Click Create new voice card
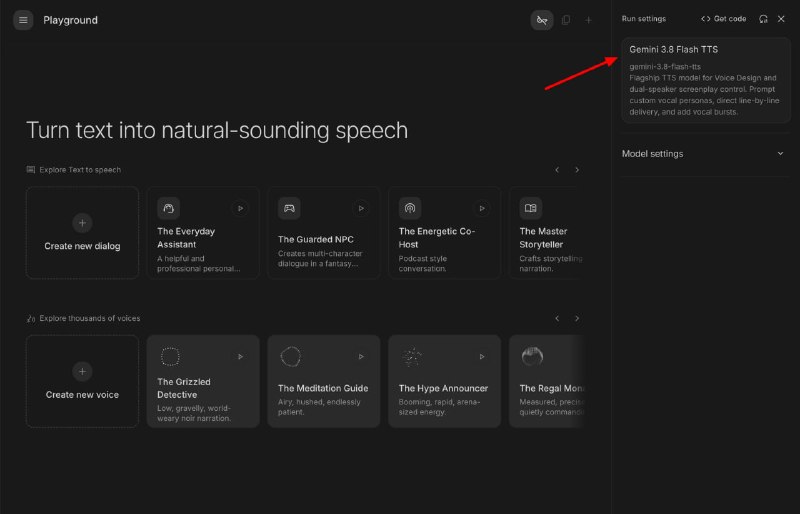The height and width of the screenshot is (514, 800). coord(82,381)
